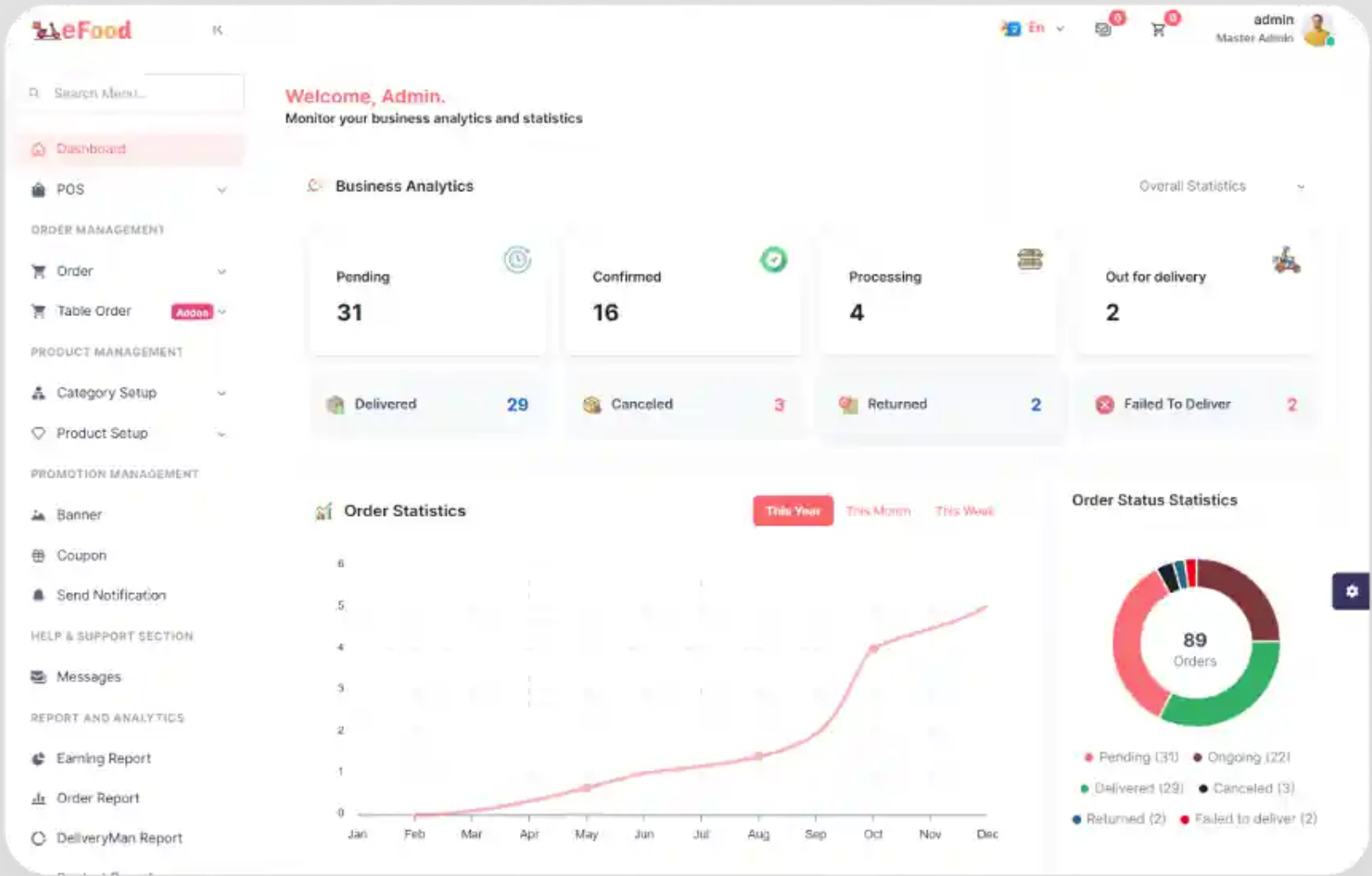
Task: Click the admin Master Admin name
Action: pyautogui.click(x=1255, y=28)
